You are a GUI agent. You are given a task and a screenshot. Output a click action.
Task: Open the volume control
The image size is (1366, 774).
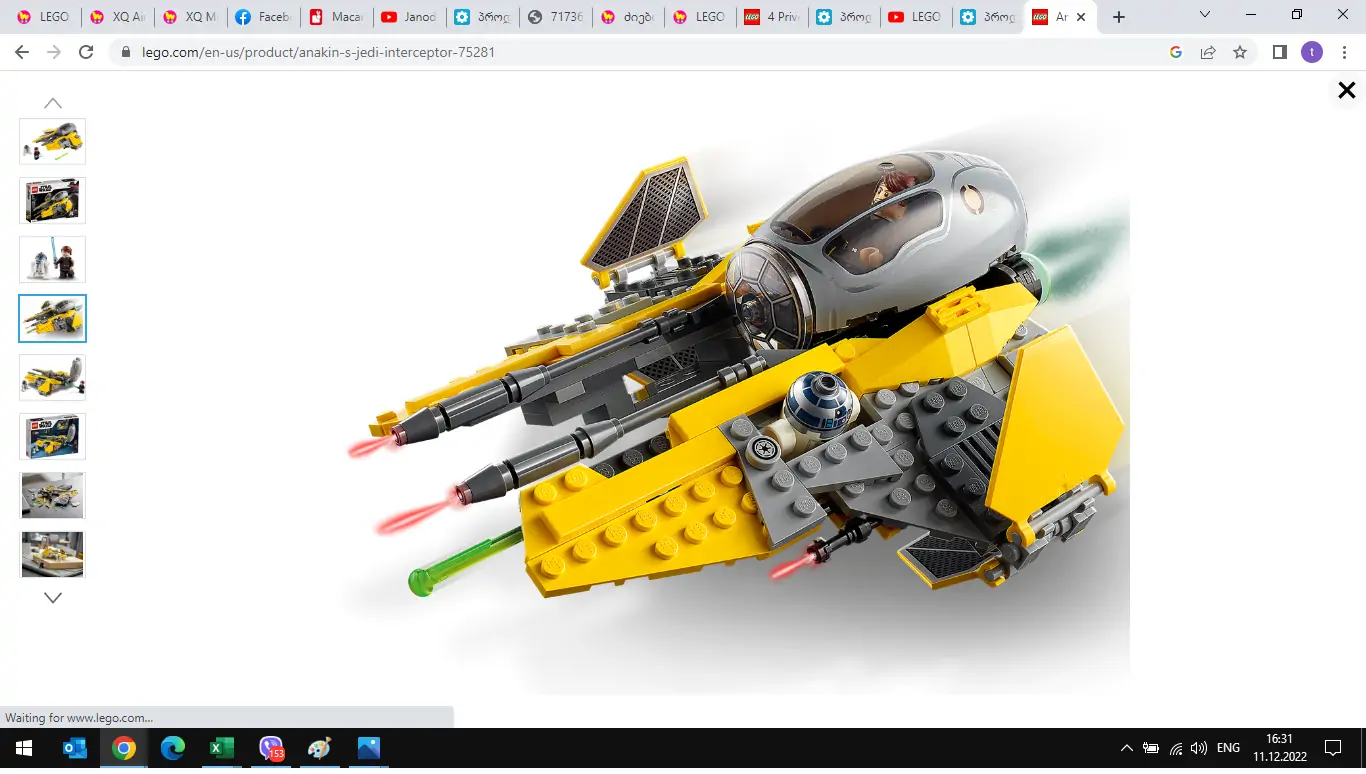(1199, 748)
